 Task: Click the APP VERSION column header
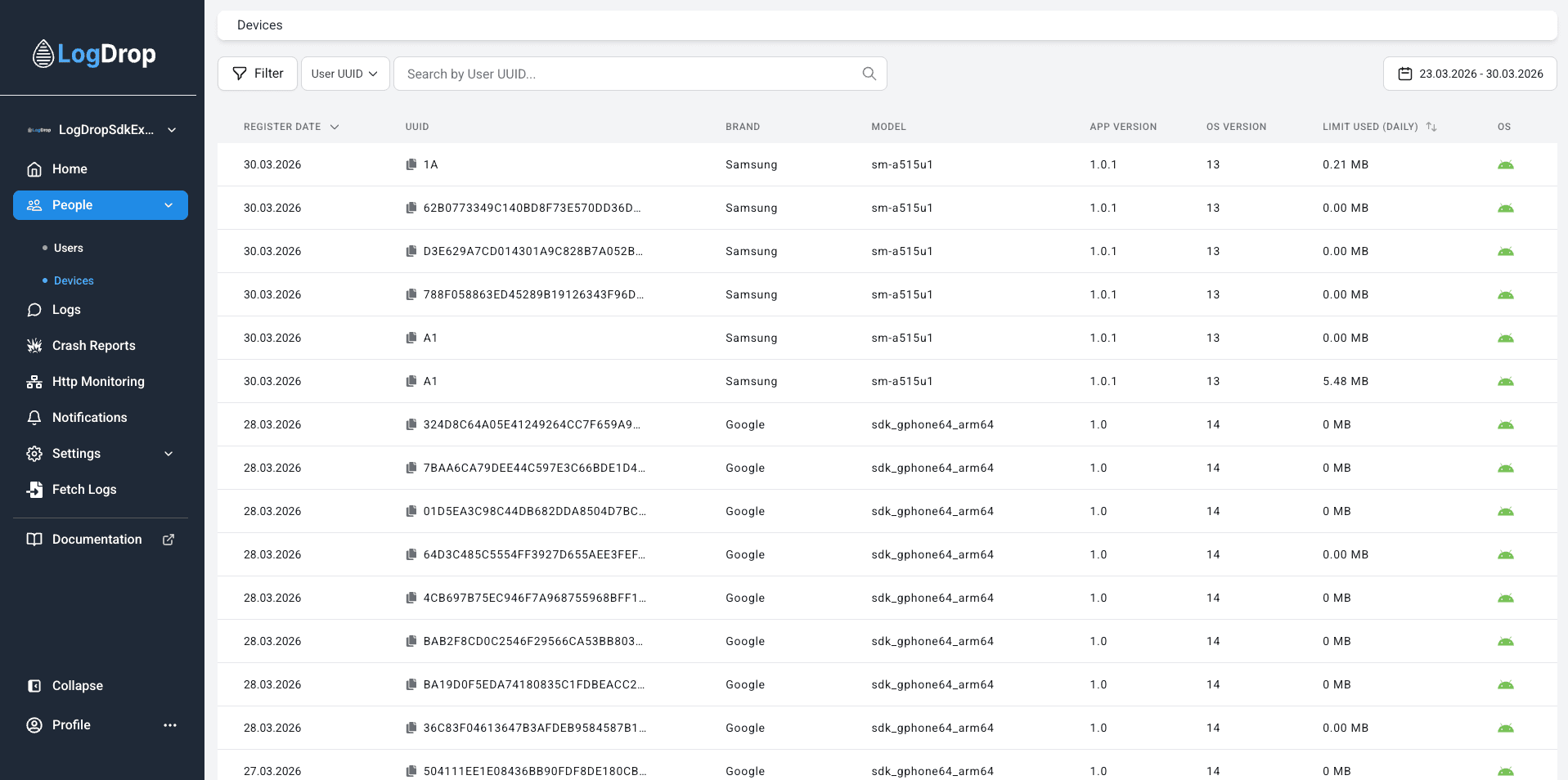click(x=1123, y=127)
